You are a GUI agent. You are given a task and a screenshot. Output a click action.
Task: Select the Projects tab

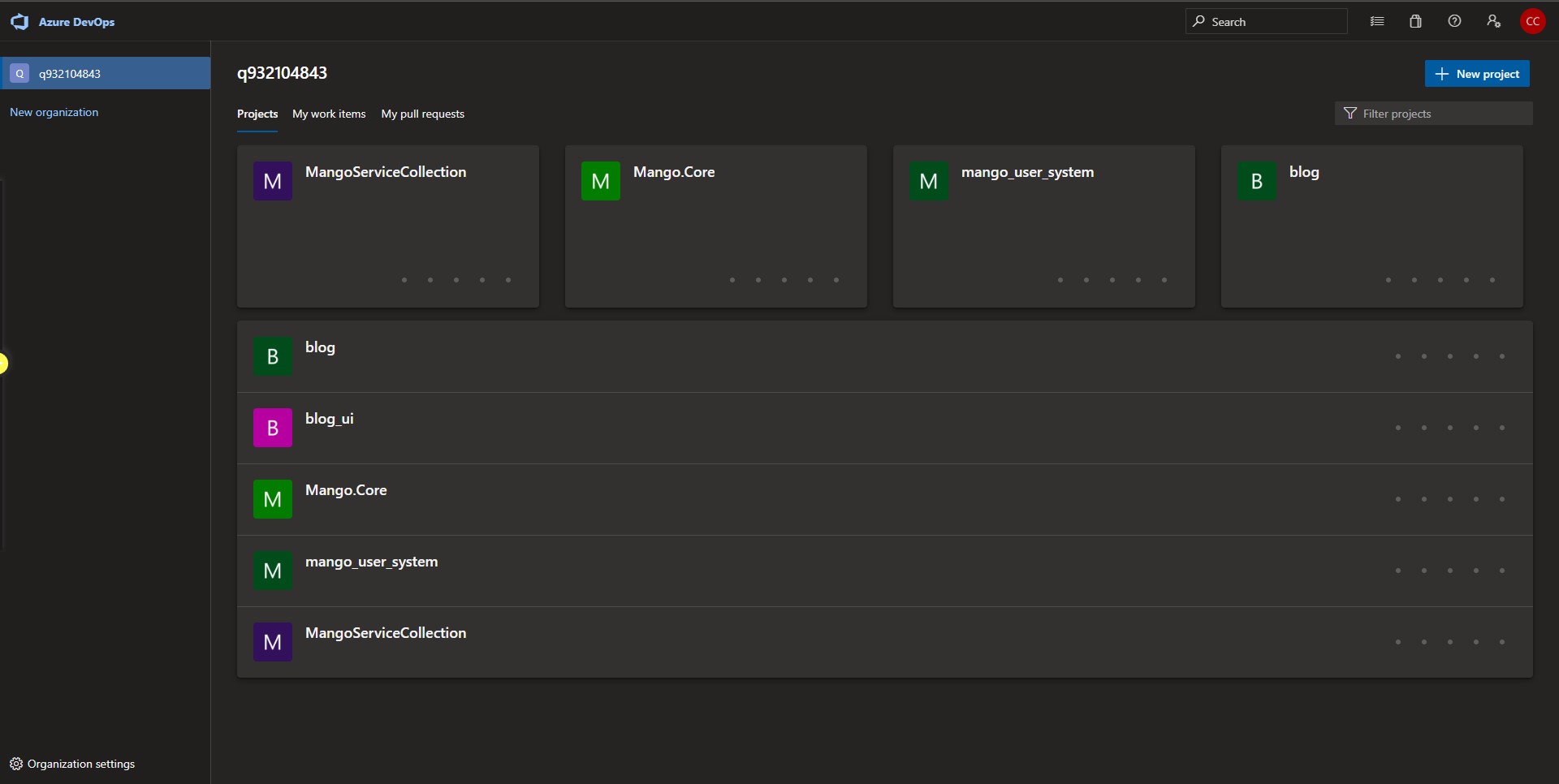pyautogui.click(x=257, y=114)
